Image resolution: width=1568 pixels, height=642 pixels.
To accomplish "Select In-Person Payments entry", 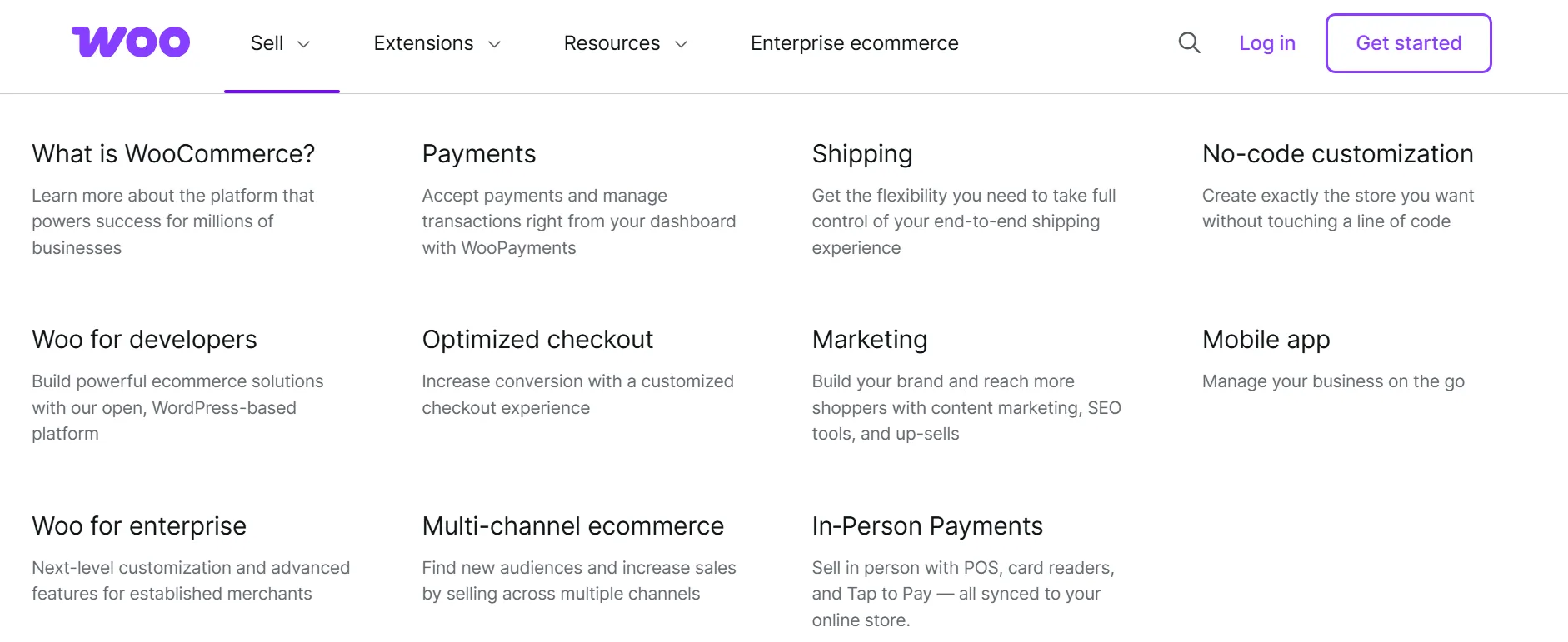I will click(926, 526).
